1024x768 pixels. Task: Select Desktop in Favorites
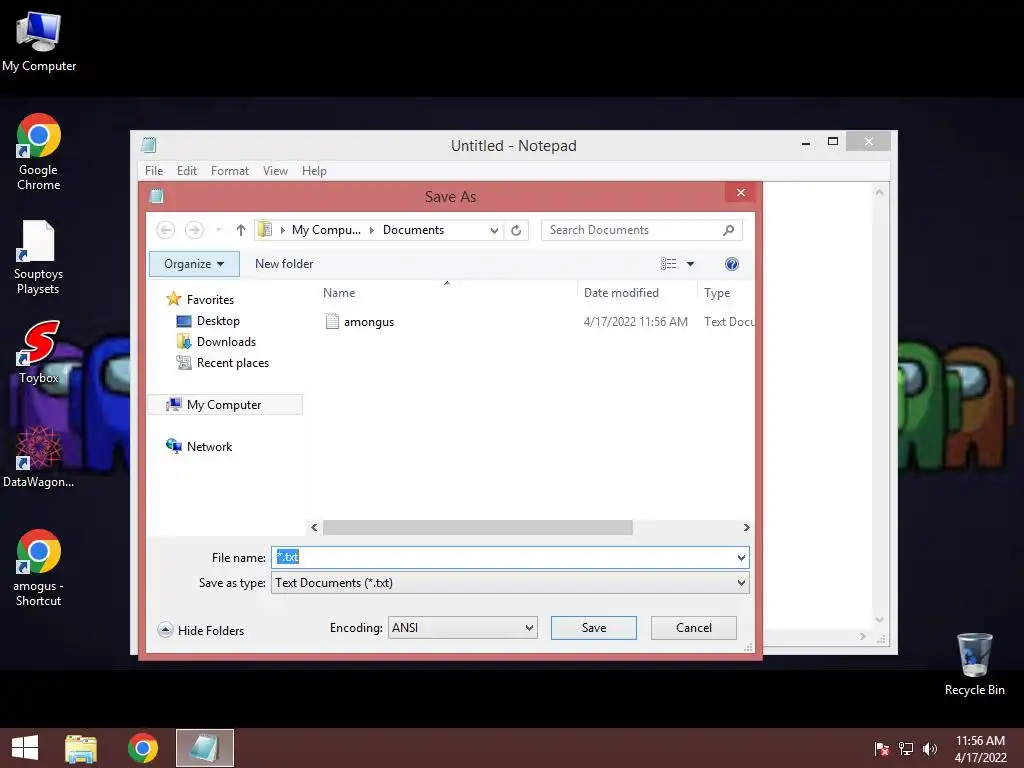tap(218, 321)
